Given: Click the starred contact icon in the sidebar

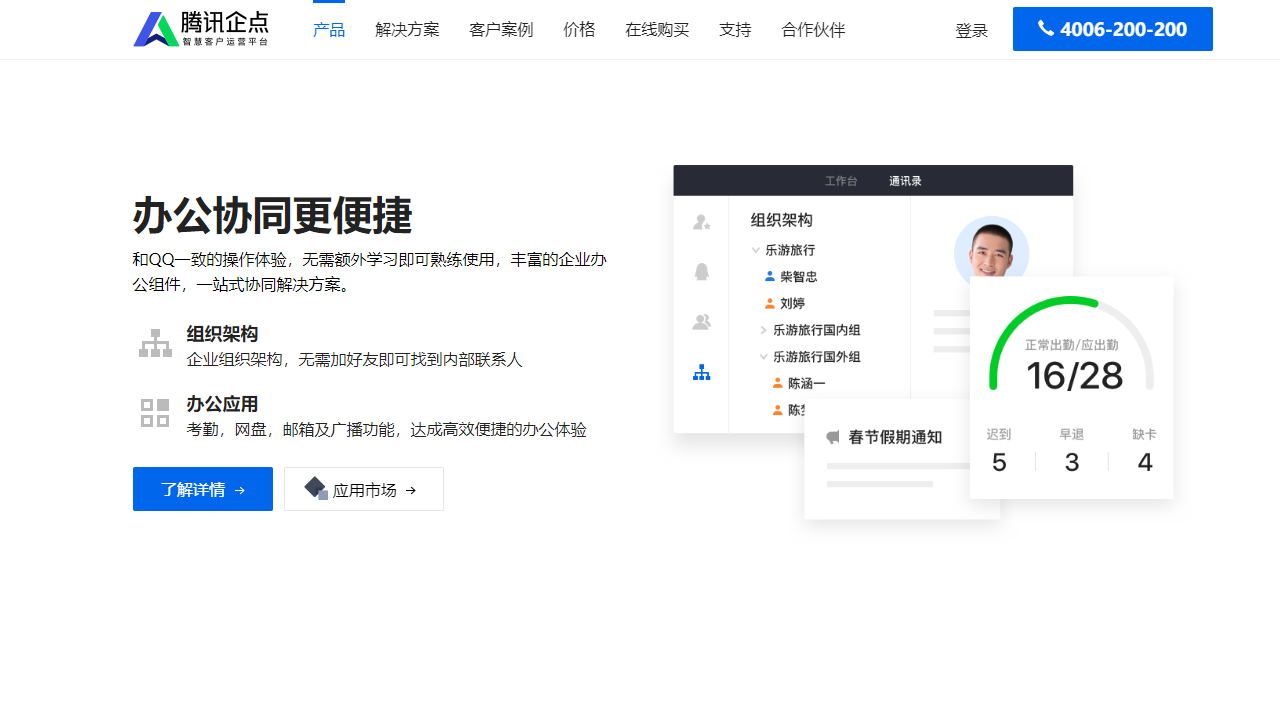Looking at the screenshot, I should tap(702, 222).
